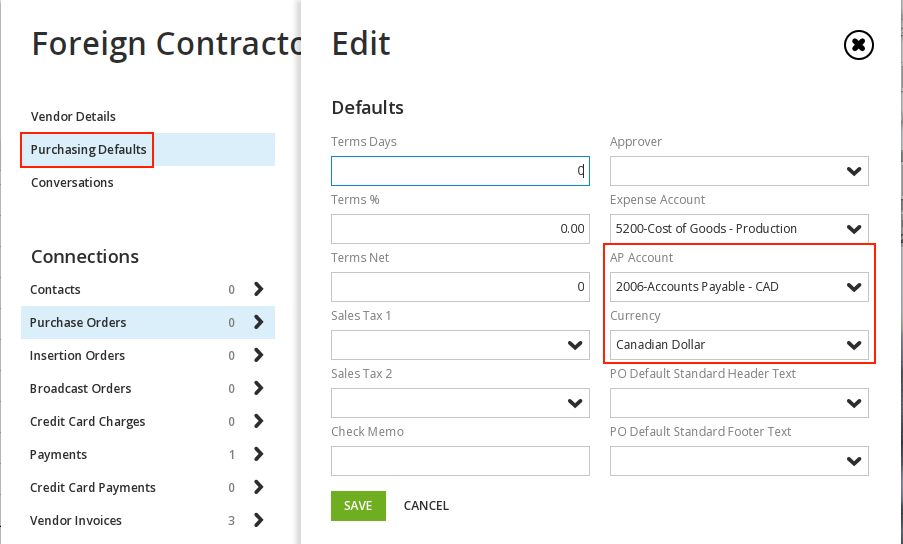
Task: Focus the Check Memo text field
Action: tap(460, 461)
